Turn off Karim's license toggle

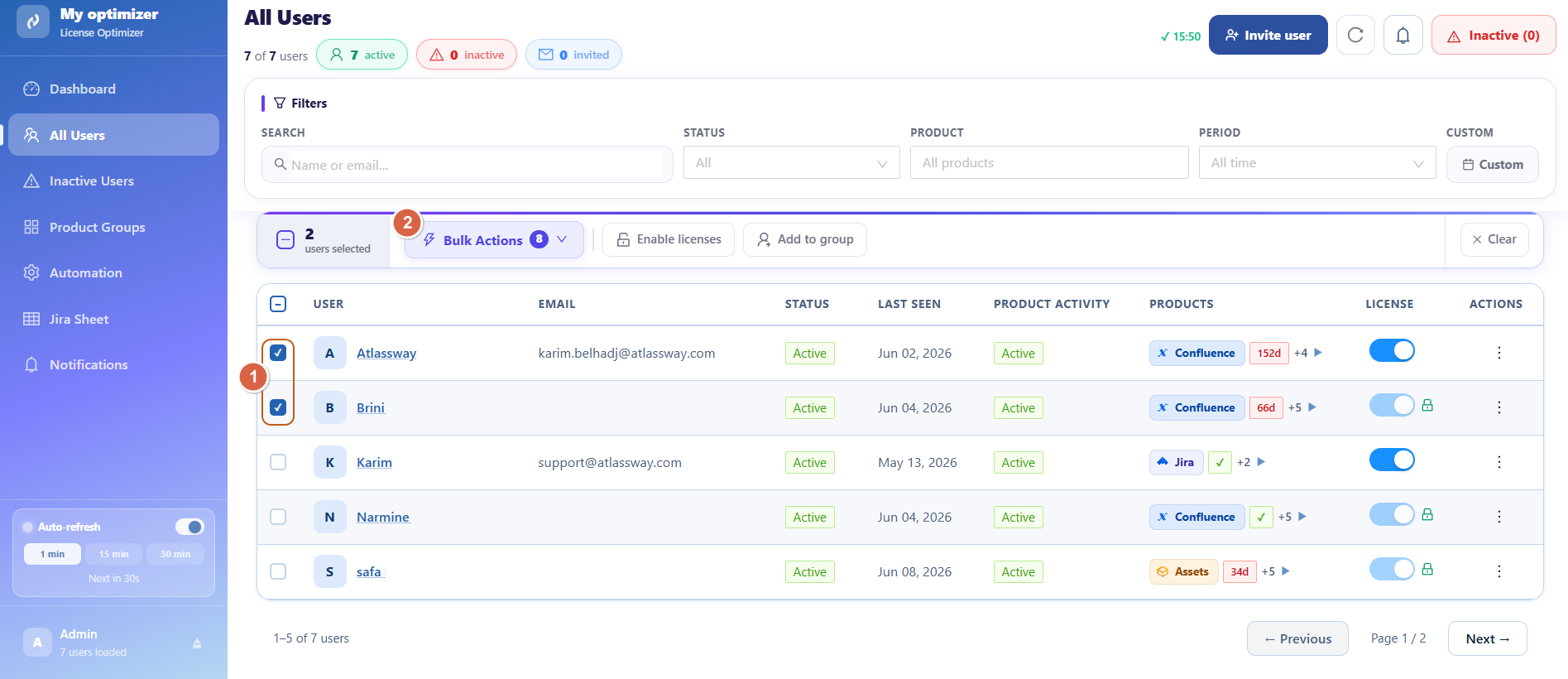(1392, 460)
